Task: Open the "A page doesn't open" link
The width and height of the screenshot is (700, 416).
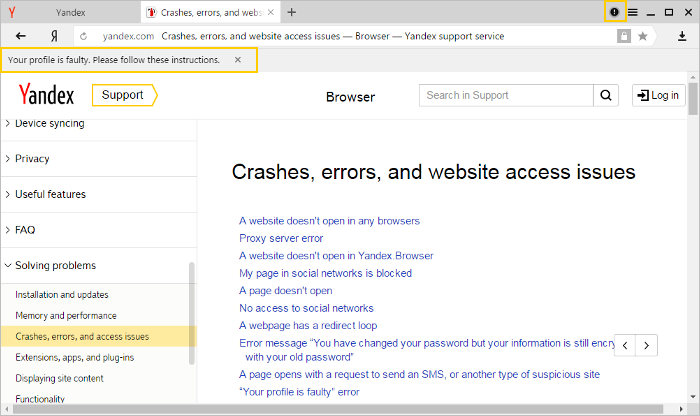Action: point(286,291)
